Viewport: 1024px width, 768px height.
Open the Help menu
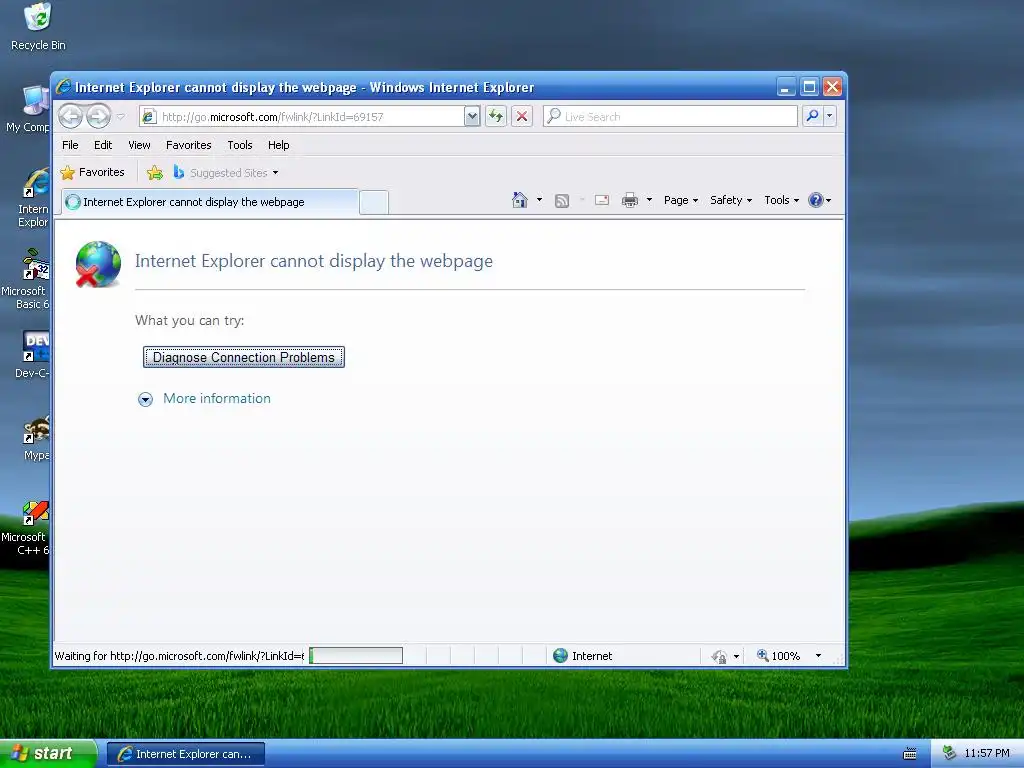278,145
